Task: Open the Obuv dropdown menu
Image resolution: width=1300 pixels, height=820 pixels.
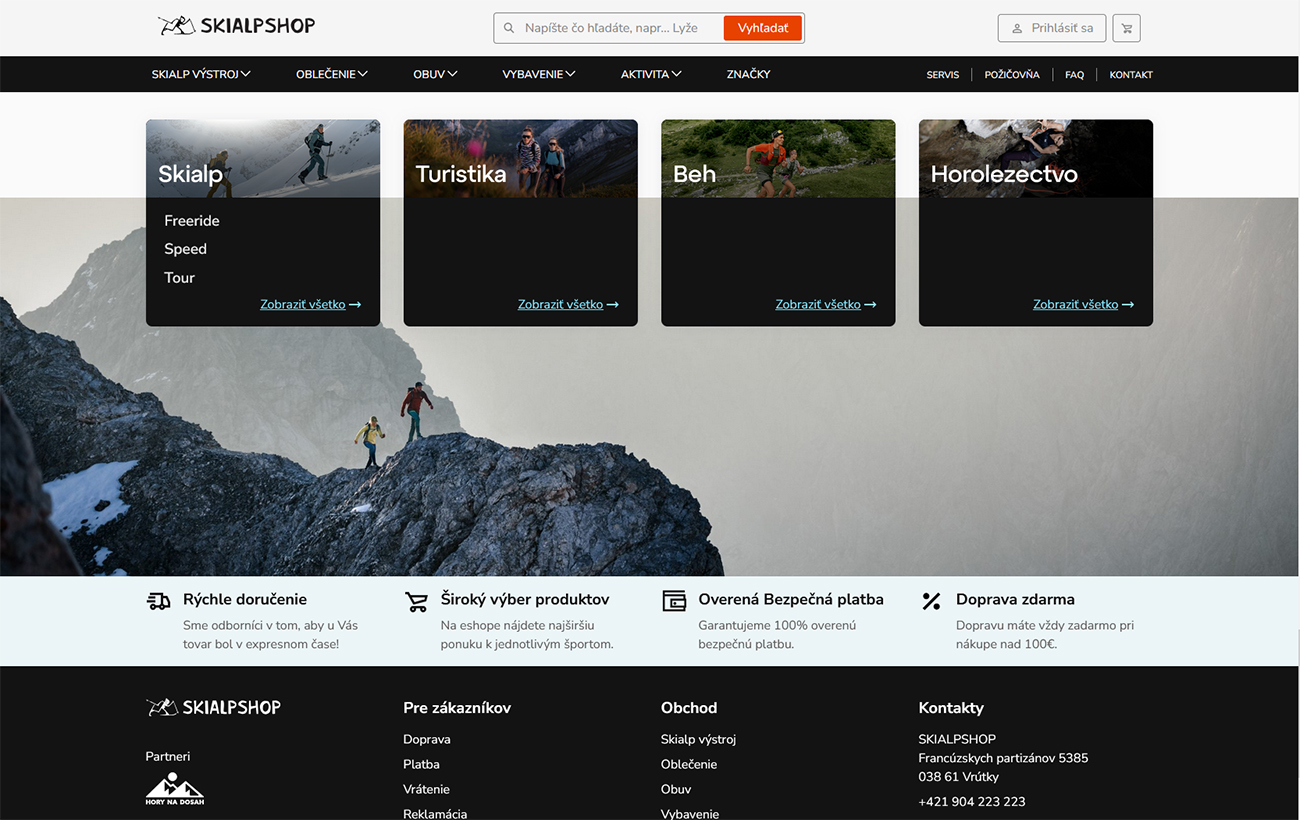Action: point(435,74)
